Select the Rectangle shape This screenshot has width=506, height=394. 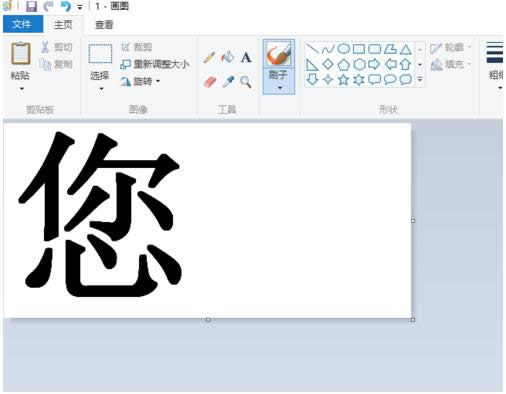[x=359, y=49]
